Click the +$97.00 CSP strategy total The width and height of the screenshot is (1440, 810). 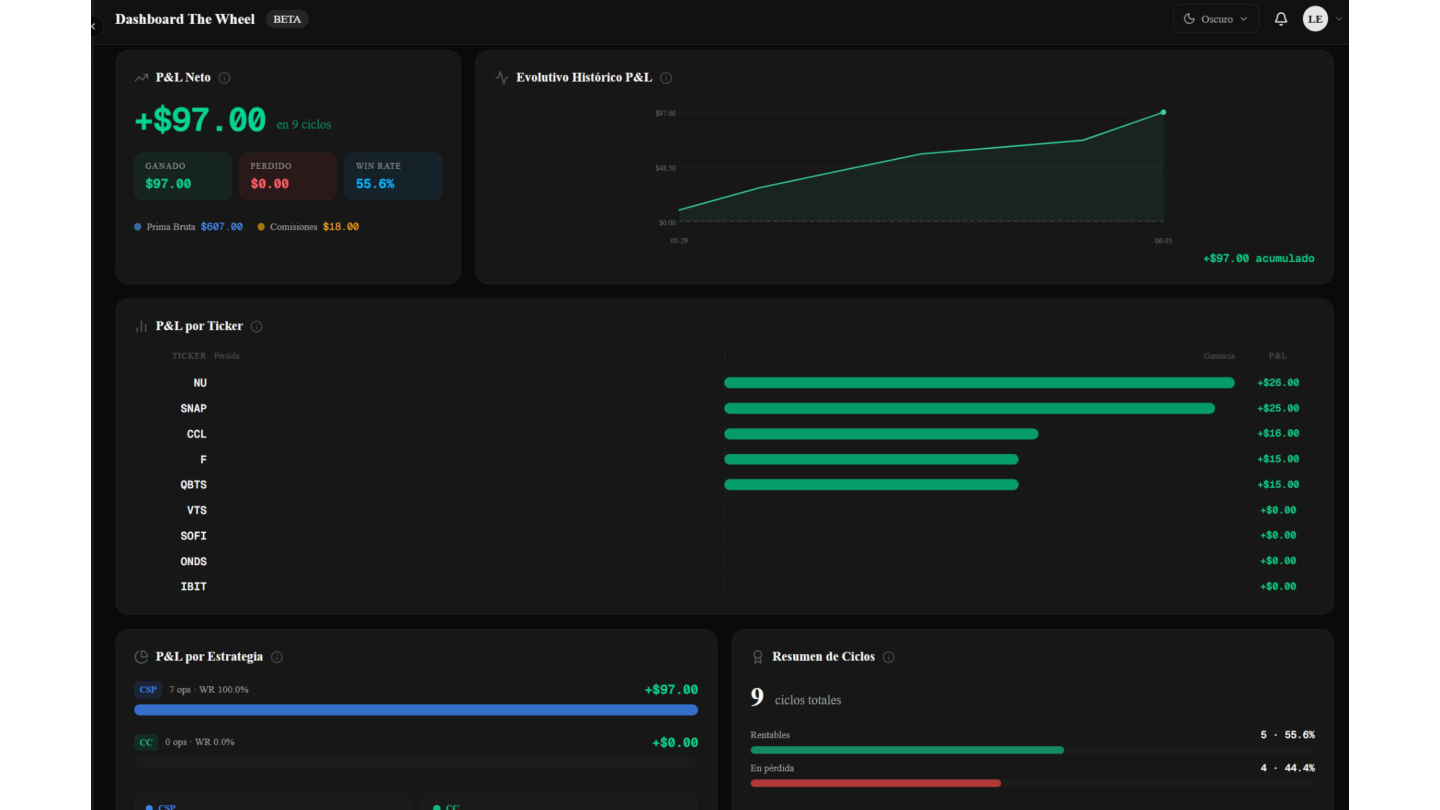point(671,690)
